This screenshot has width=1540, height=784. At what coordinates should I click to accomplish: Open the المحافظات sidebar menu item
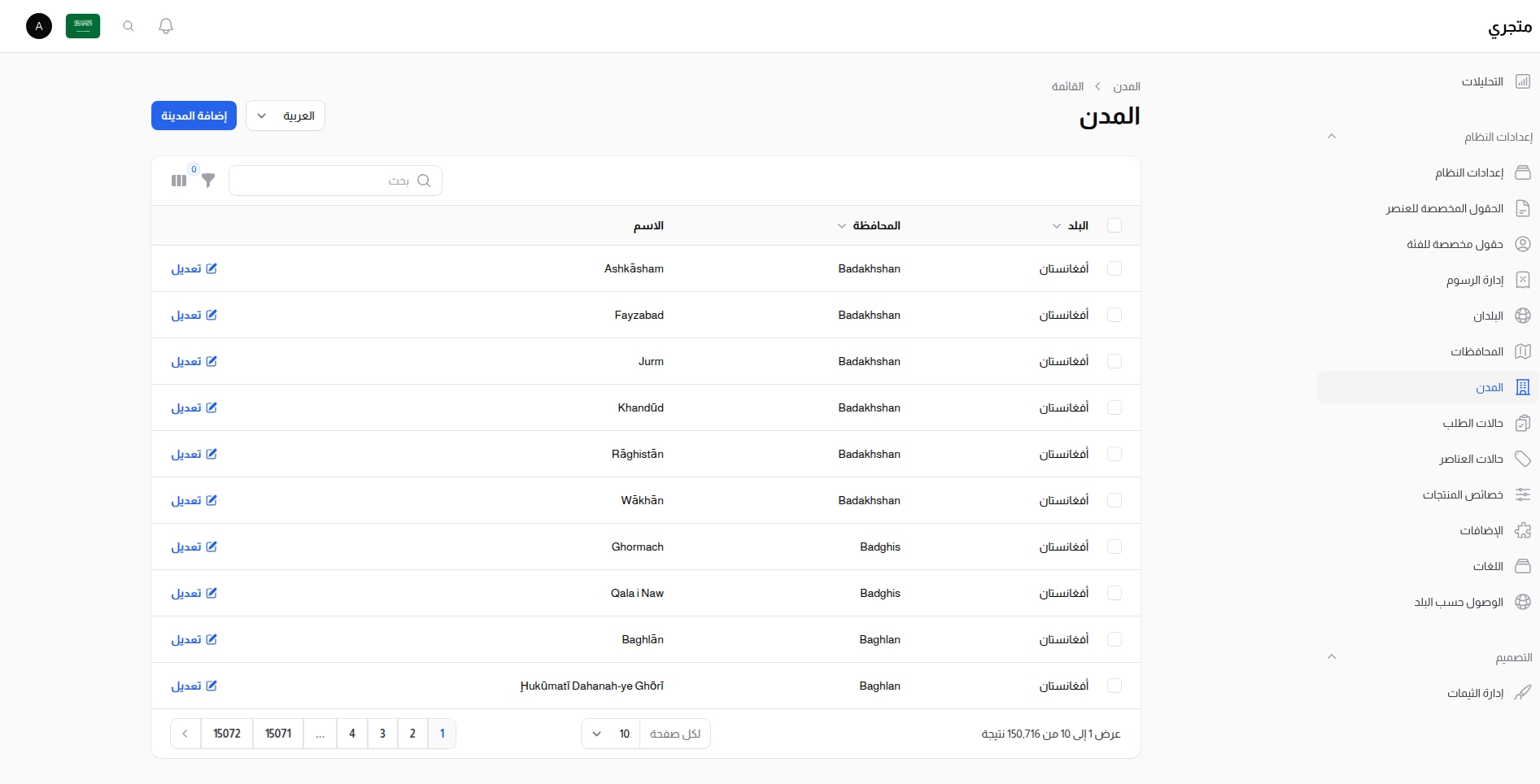tap(1477, 351)
